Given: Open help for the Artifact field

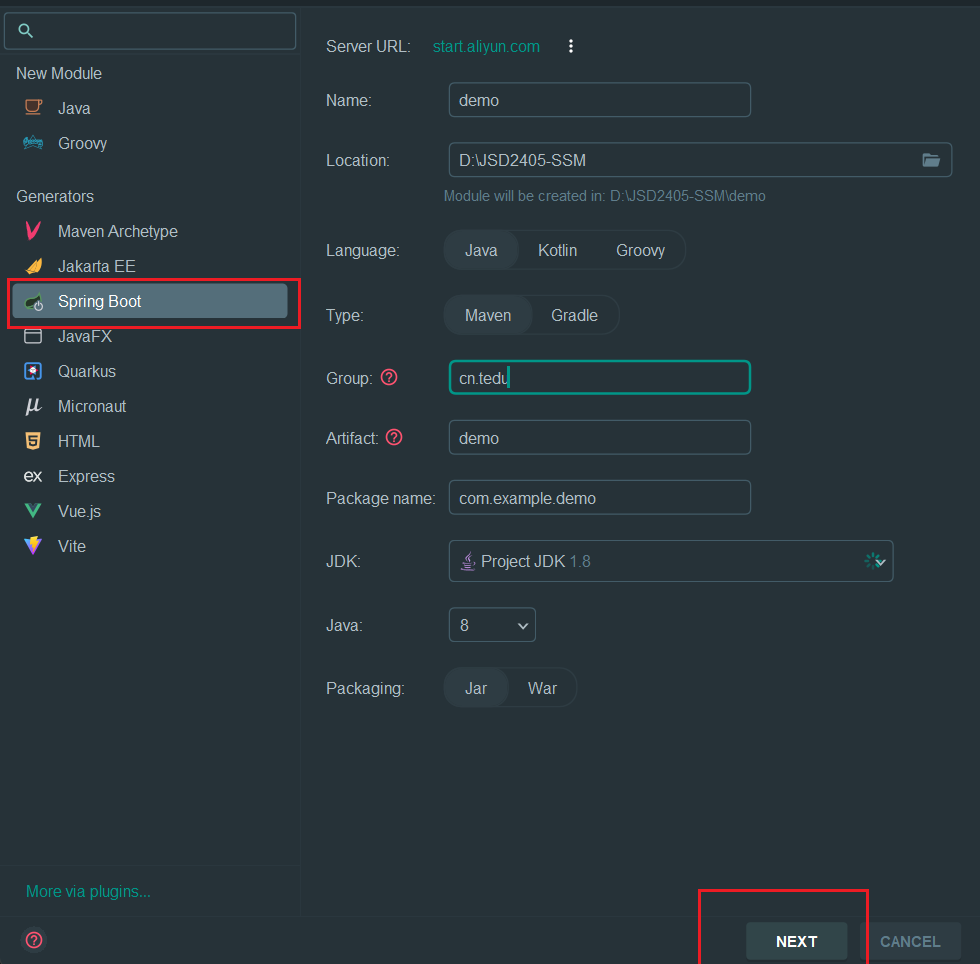Looking at the screenshot, I should point(394,438).
